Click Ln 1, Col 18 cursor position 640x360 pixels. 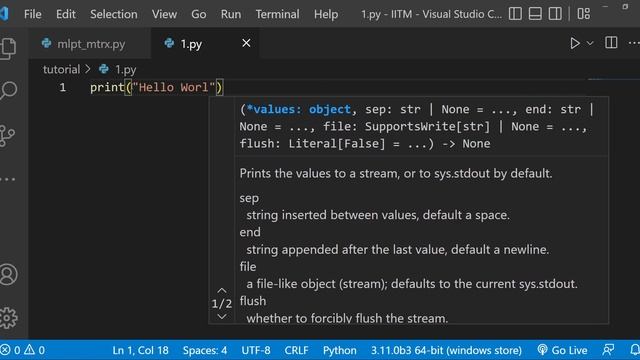tap(140, 350)
